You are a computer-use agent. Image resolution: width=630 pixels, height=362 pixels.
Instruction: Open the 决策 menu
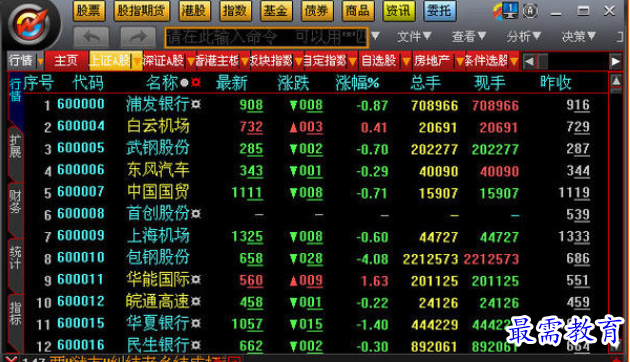578,37
